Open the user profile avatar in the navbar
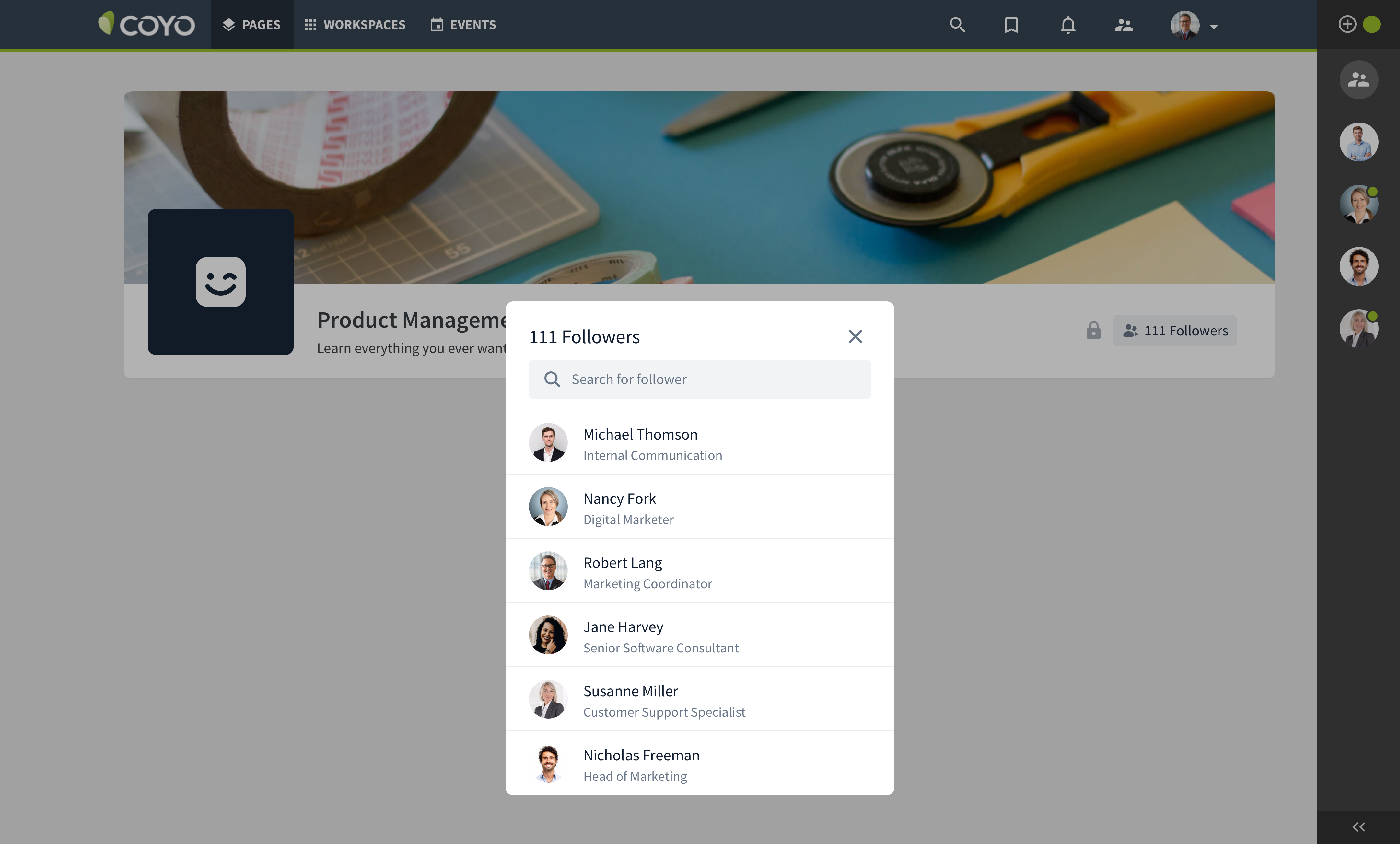This screenshot has width=1400, height=844. click(1185, 25)
